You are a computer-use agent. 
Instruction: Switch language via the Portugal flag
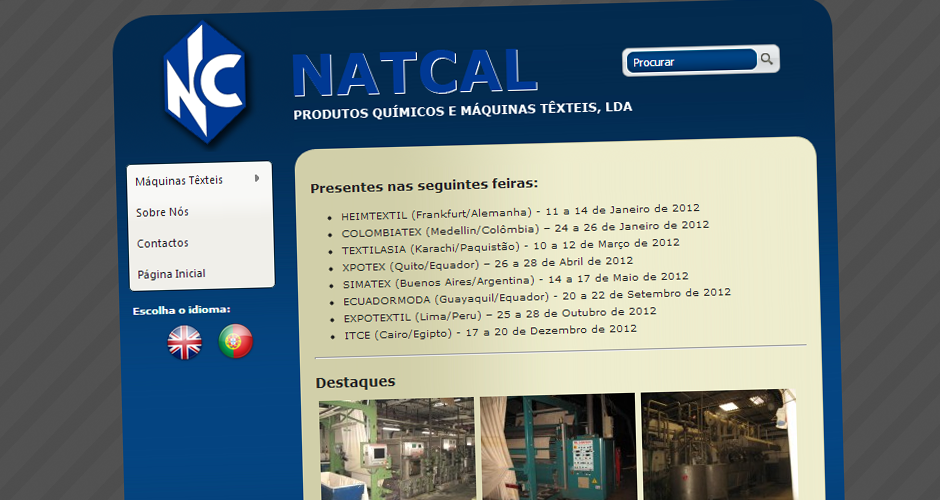coord(236,341)
